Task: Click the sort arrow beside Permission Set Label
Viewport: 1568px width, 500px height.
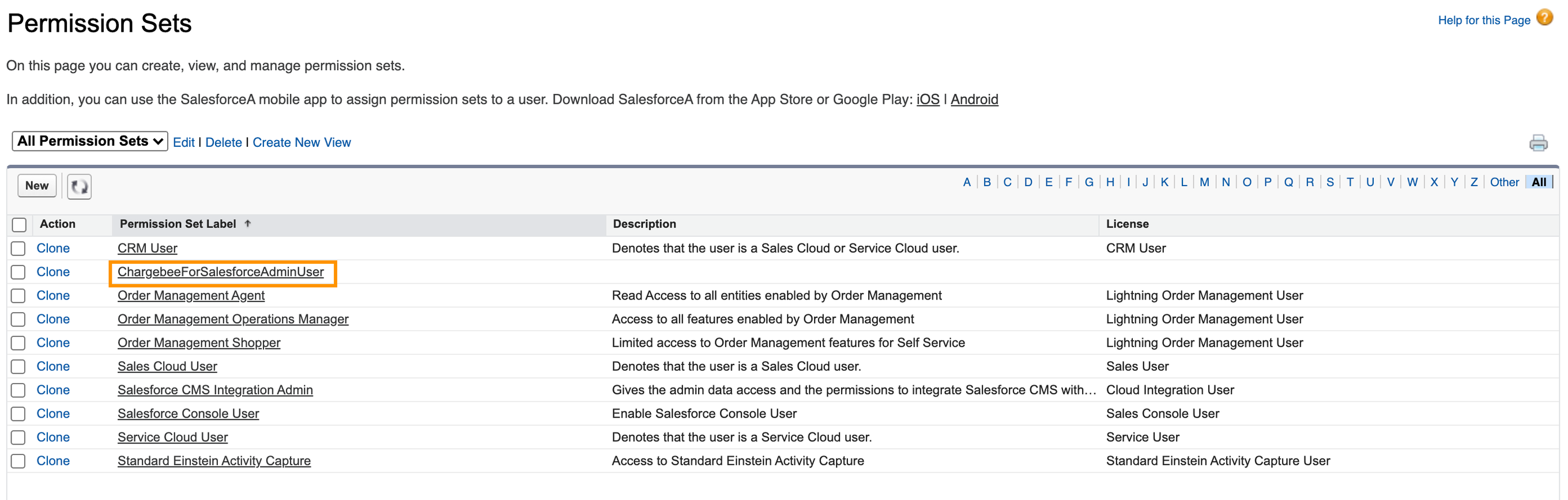Action: point(248,224)
